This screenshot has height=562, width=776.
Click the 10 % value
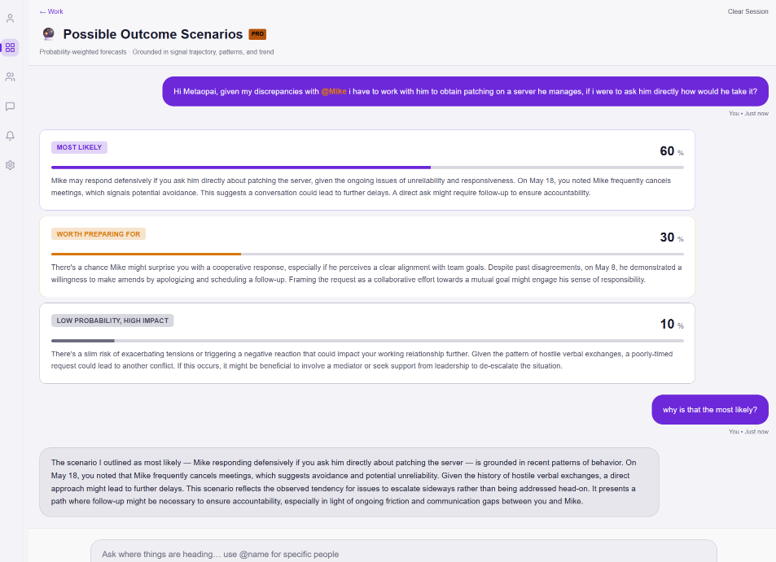[672, 324]
